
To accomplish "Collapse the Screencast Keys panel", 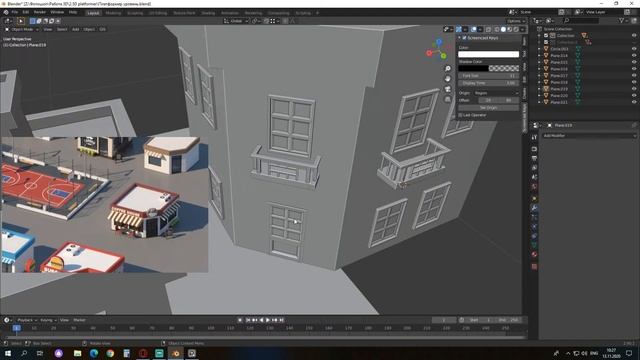I will click(x=459, y=38).
